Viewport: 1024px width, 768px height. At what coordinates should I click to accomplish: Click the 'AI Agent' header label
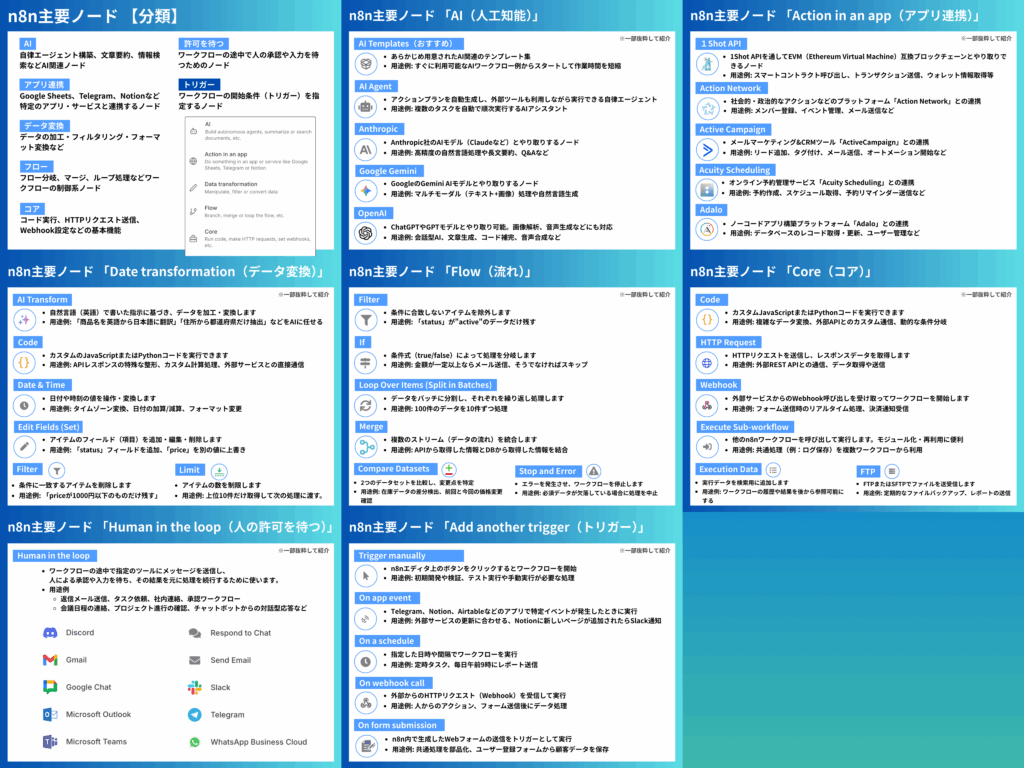[375, 86]
